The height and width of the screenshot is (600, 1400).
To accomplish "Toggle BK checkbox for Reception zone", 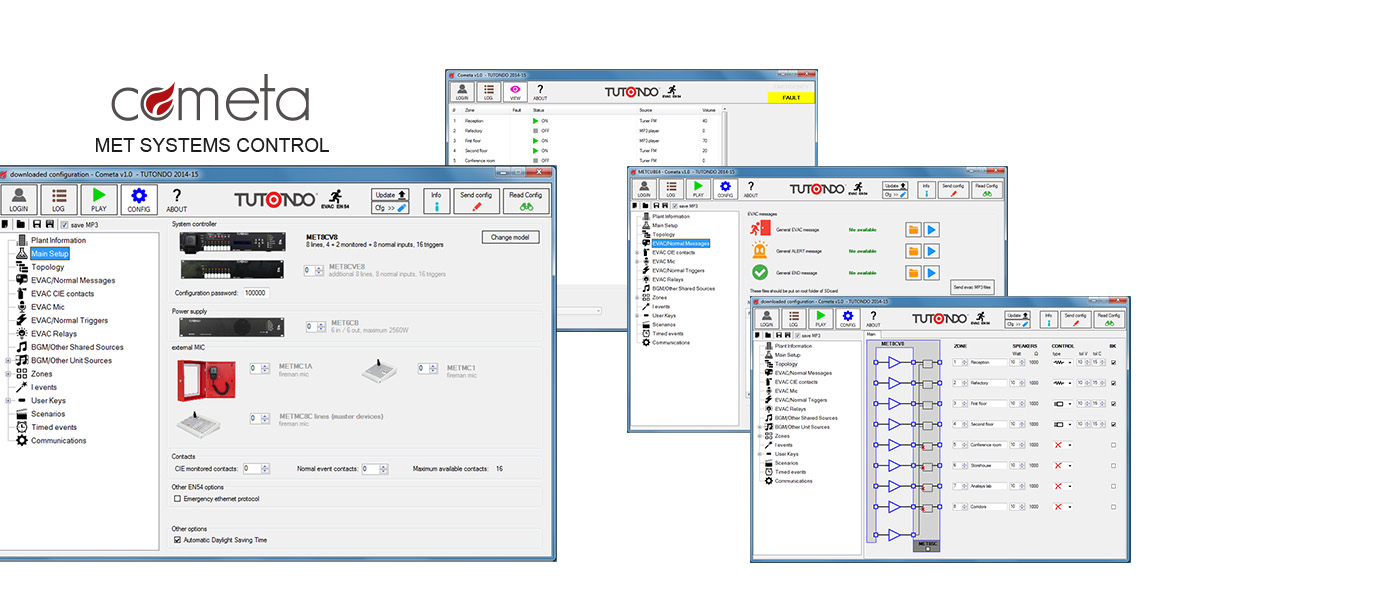I will [x=1113, y=362].
